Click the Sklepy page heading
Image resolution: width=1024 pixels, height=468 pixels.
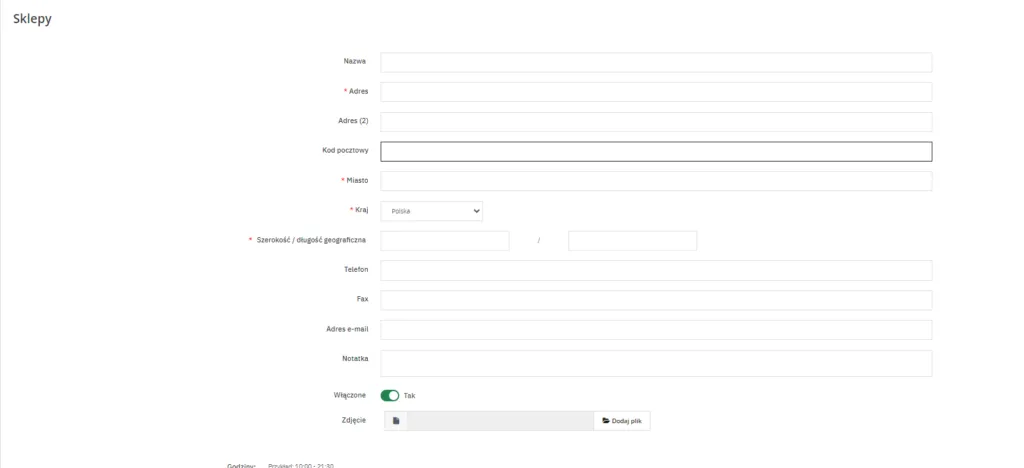pos(32,19)
